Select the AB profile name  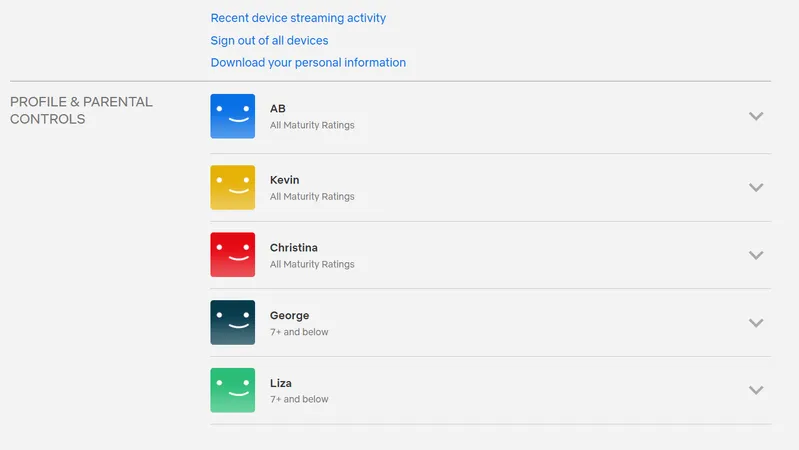point(278,109)
